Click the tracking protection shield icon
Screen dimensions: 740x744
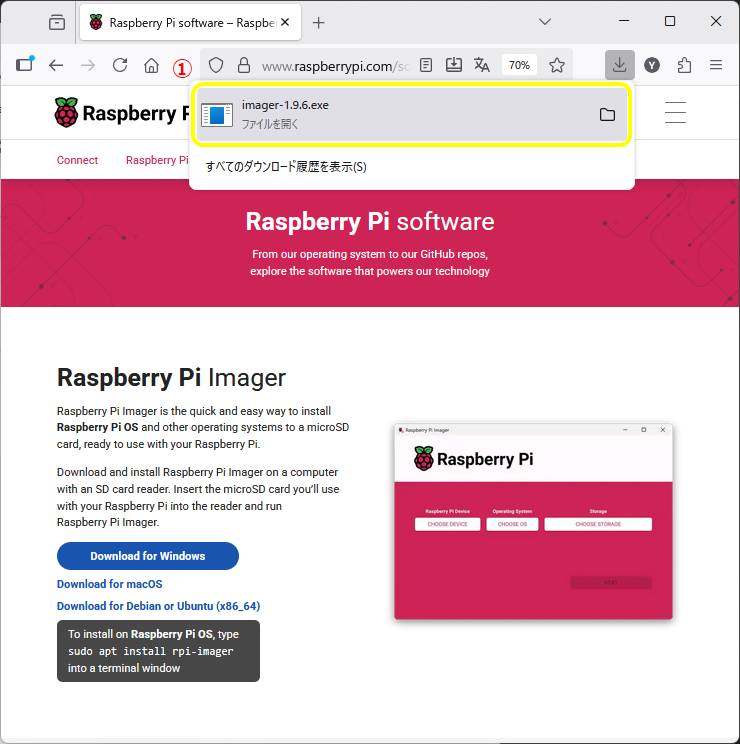coord(216,65)
